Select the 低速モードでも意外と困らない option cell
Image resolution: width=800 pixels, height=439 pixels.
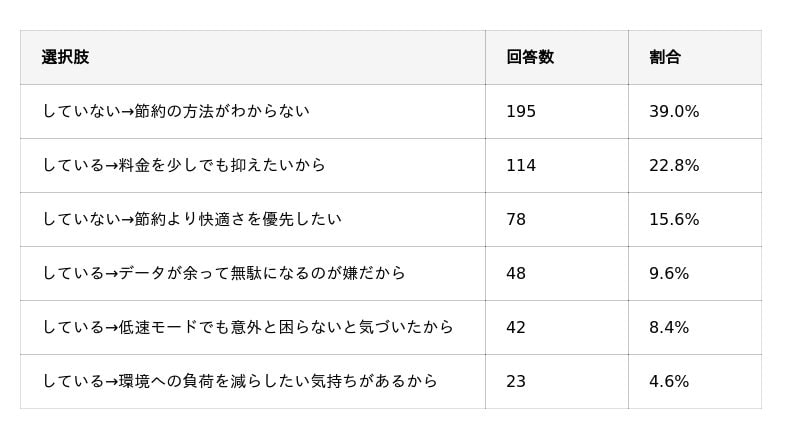tap(248, 327)
